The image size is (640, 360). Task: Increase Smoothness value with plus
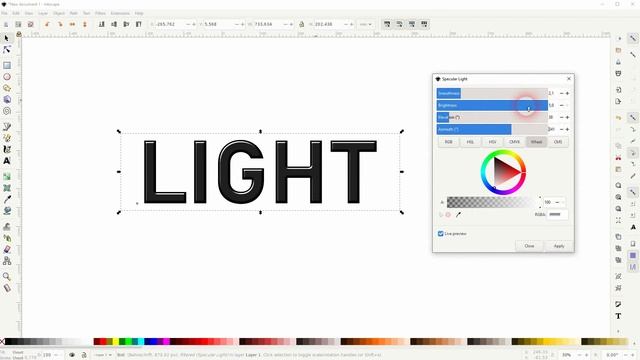[x=567, y=93]
